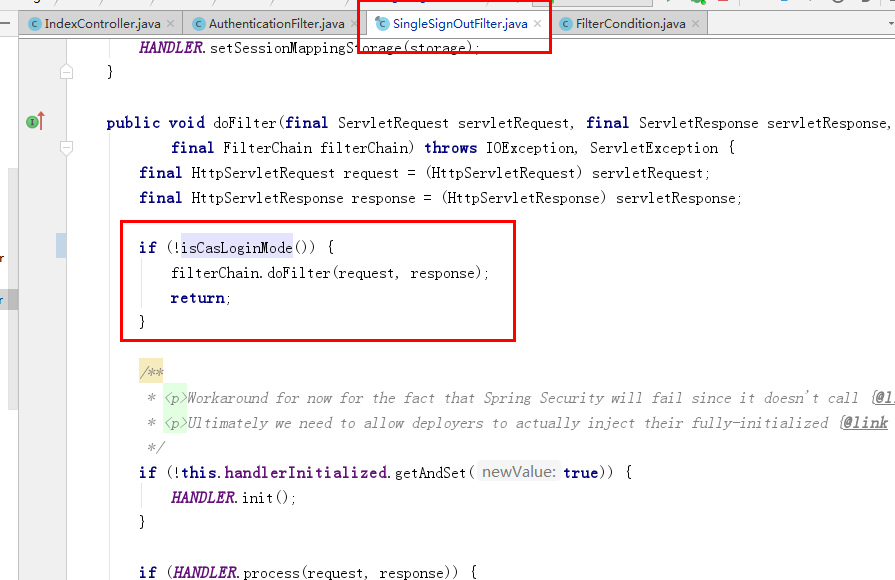
Task: Close the SingleSignOutFilter.java tab
Action: [x=538, y=24]
